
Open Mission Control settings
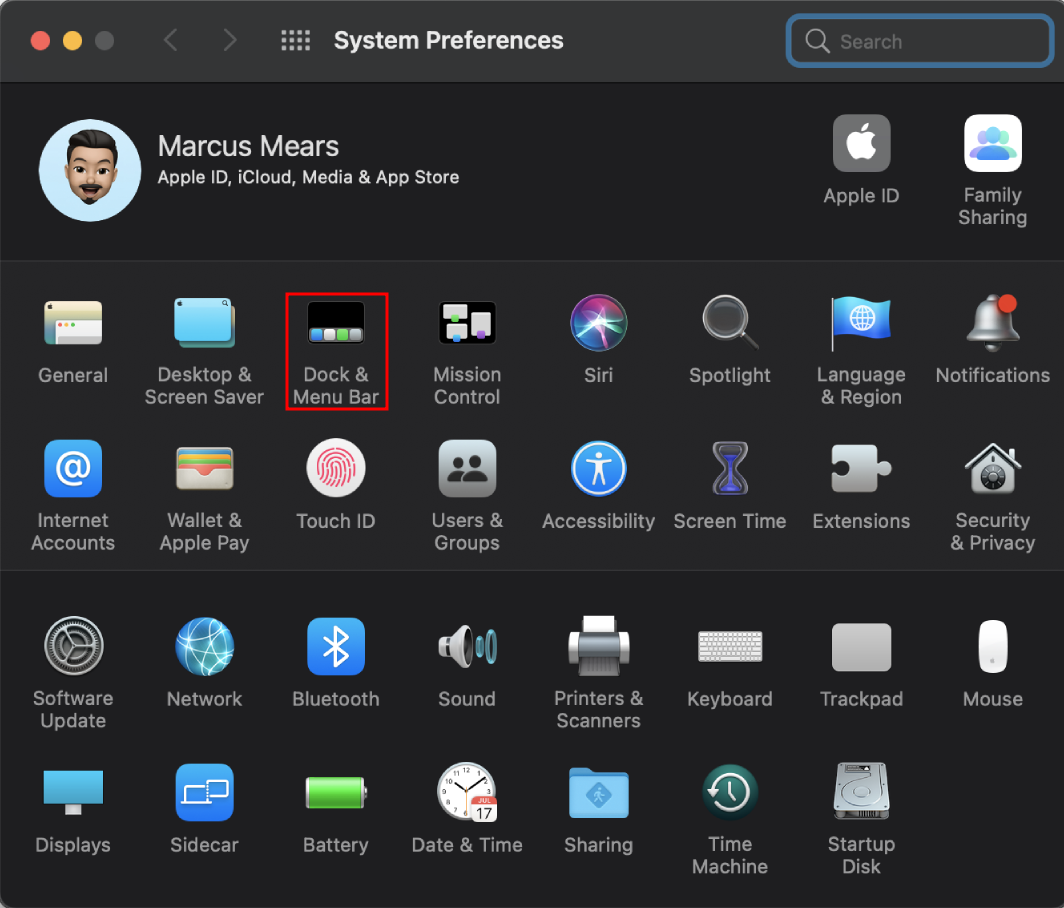[x=467, y=322]
